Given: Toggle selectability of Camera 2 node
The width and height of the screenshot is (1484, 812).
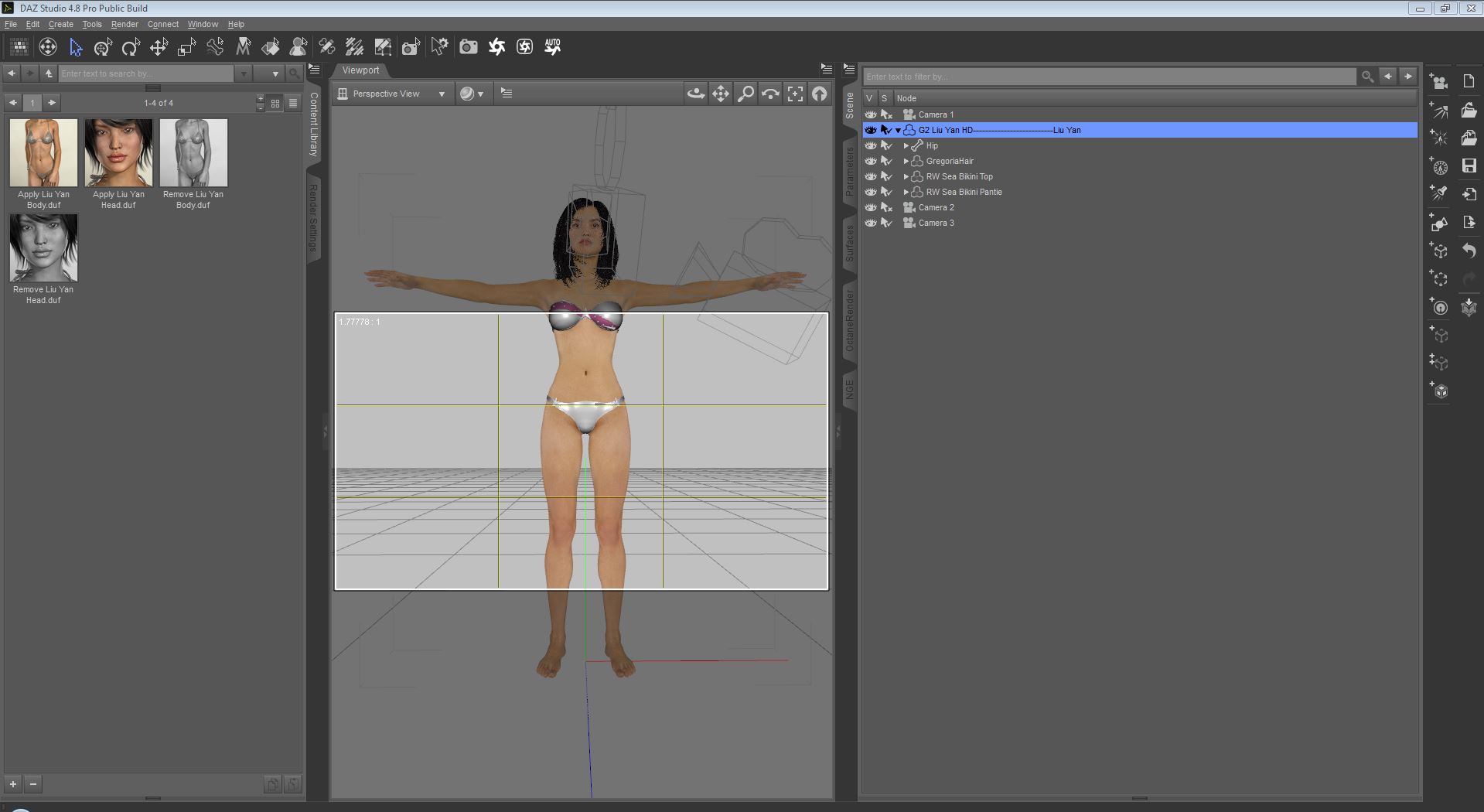Looking at the screenshot, I should pyautogui.click(x=886, y=207).
